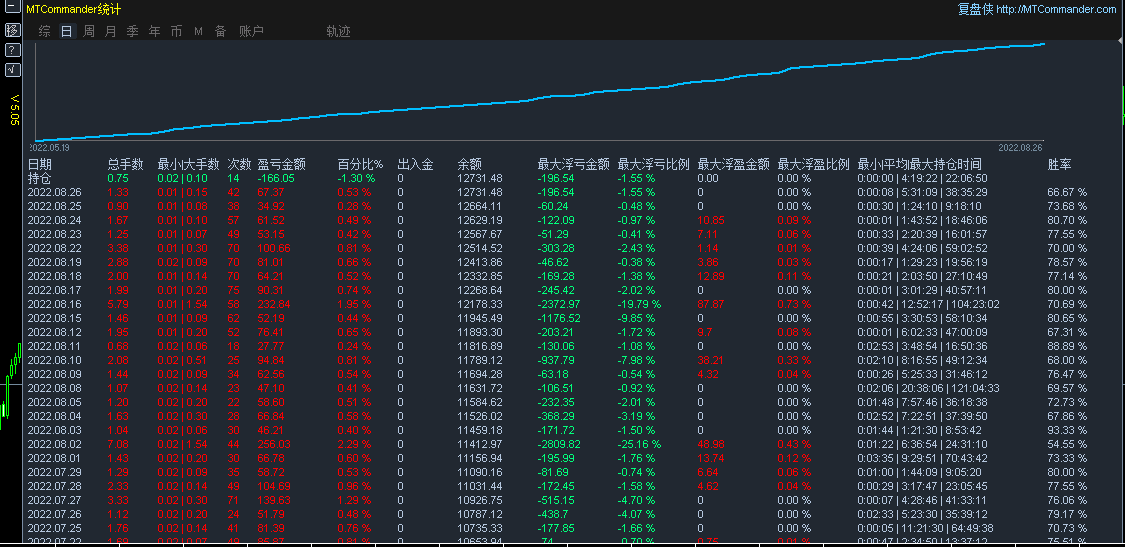
Task: Open the http://MTCommander.com link
Action: [x=1056, y=9]
